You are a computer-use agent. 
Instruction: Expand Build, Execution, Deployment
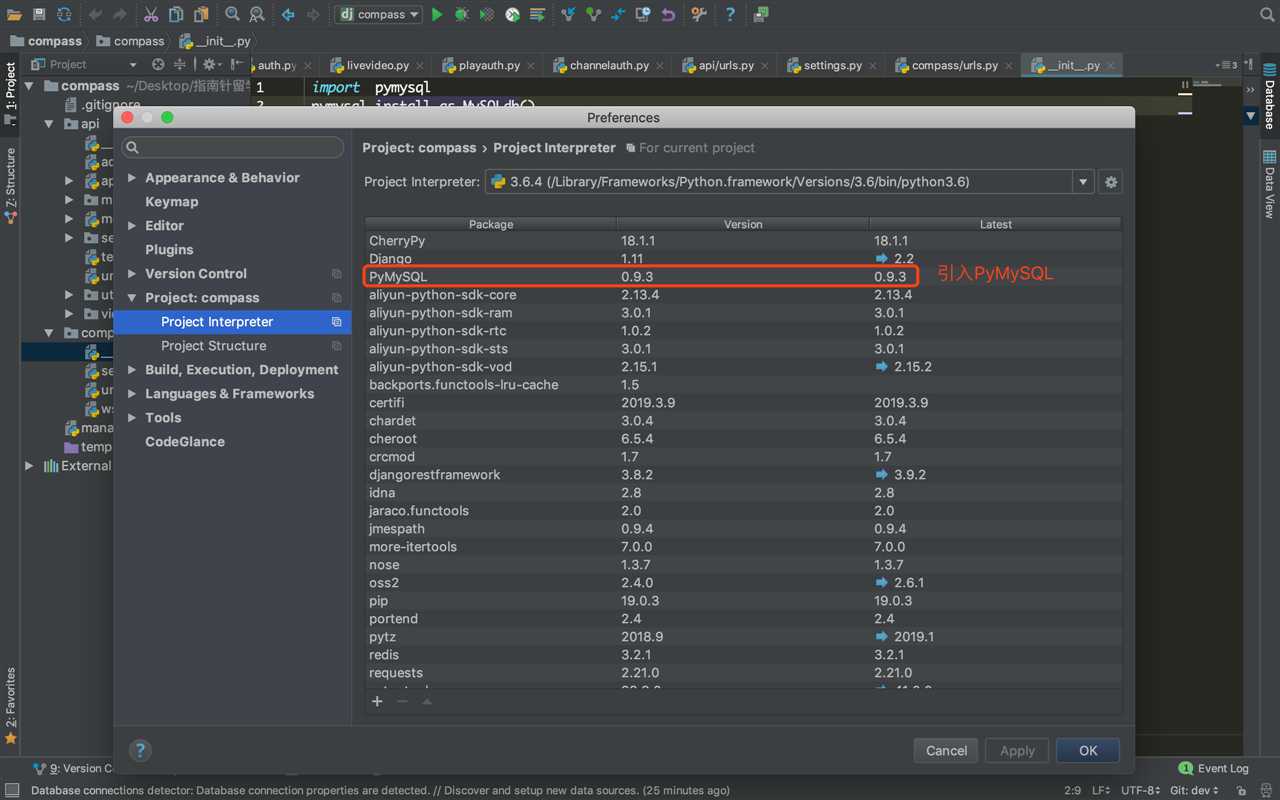[132, 370]
